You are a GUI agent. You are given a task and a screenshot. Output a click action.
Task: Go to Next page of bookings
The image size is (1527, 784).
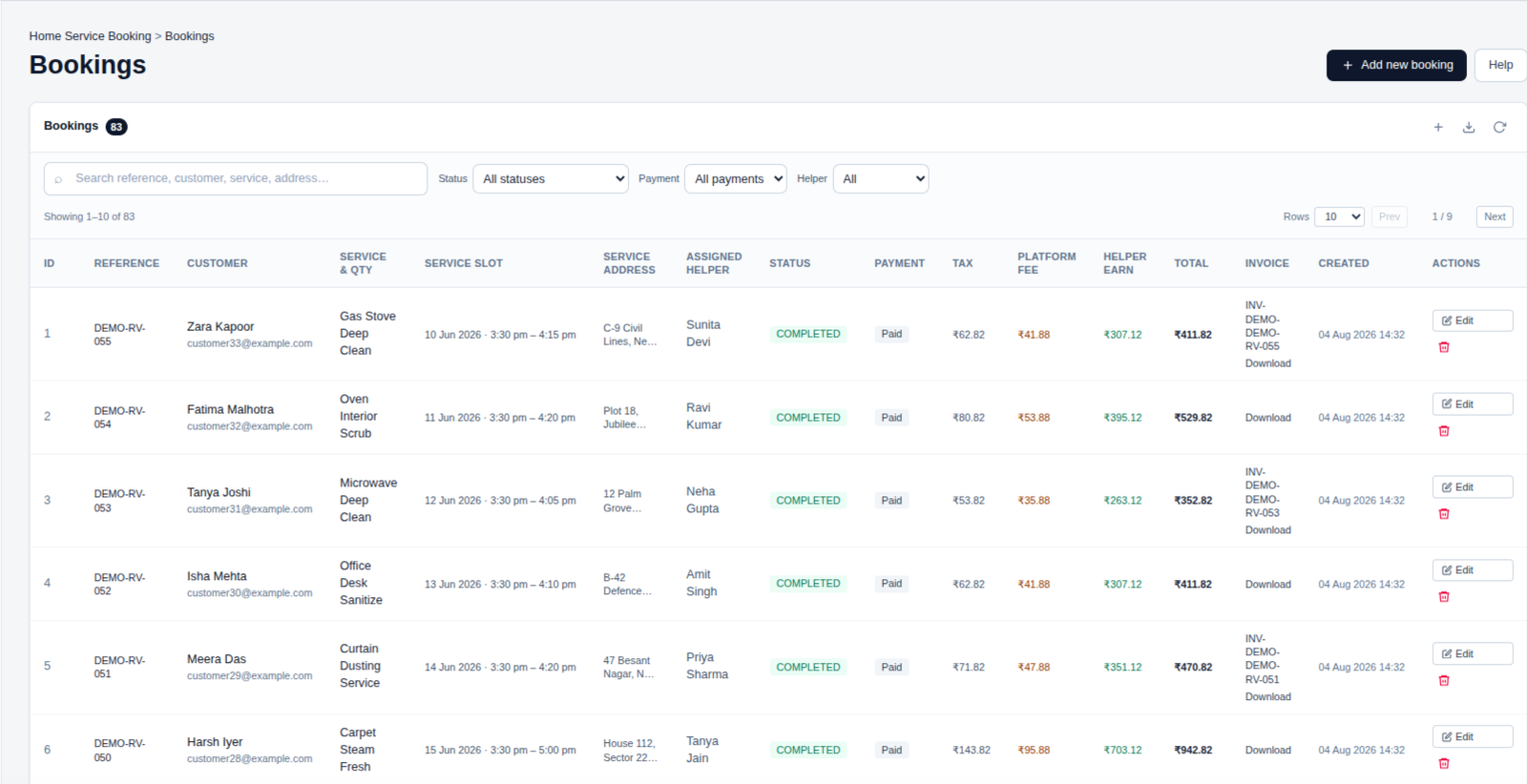coord(1495,217)
